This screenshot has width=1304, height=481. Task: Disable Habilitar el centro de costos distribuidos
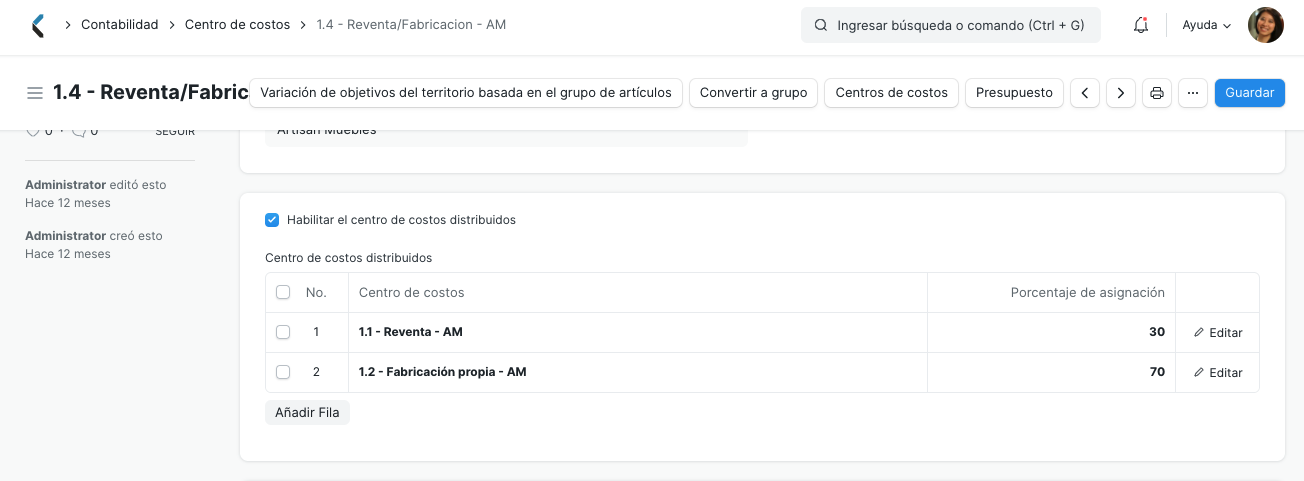click(272, 220)
